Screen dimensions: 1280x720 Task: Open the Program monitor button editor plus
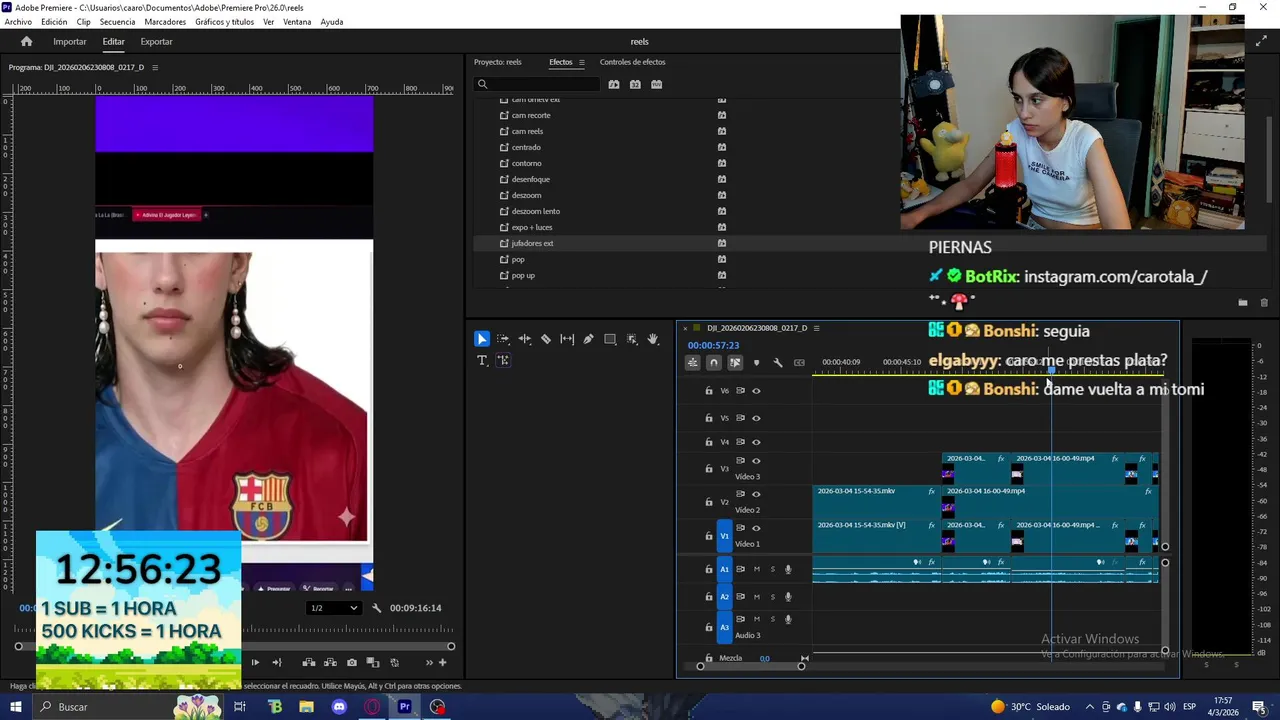[442, 662]
